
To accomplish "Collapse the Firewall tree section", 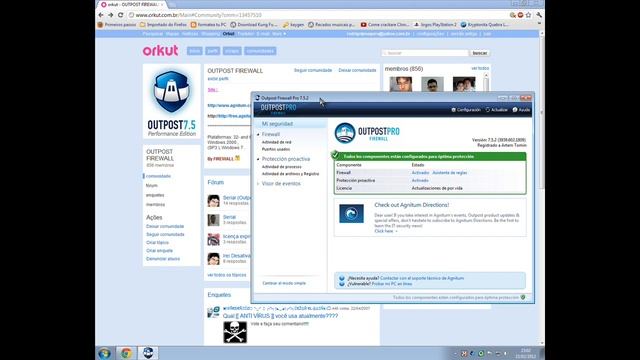I will (258, 134).
